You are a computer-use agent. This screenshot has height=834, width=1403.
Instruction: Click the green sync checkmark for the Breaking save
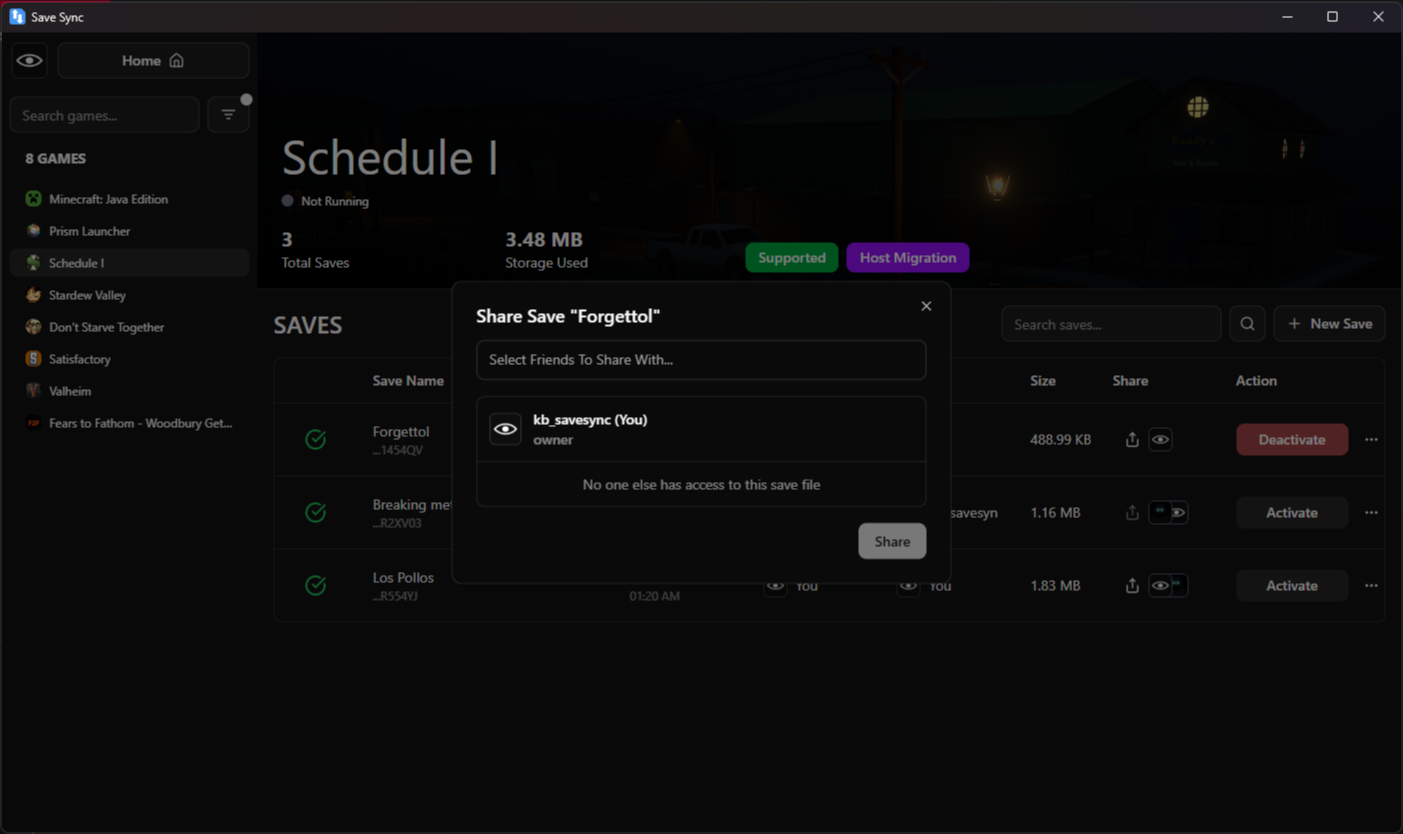(x=315, y=513)
